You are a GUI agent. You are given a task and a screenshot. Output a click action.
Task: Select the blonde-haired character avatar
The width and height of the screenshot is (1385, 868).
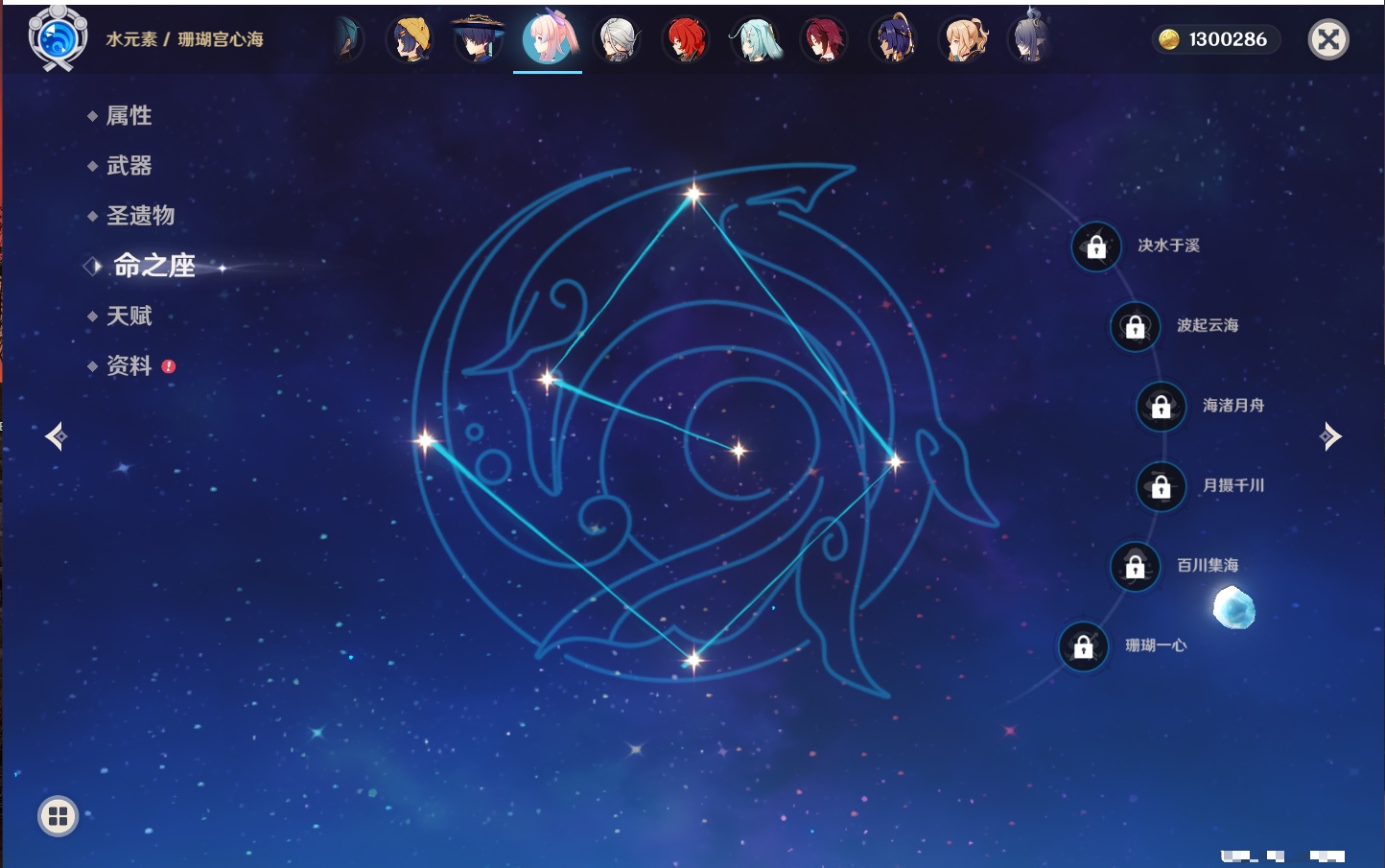963,39
